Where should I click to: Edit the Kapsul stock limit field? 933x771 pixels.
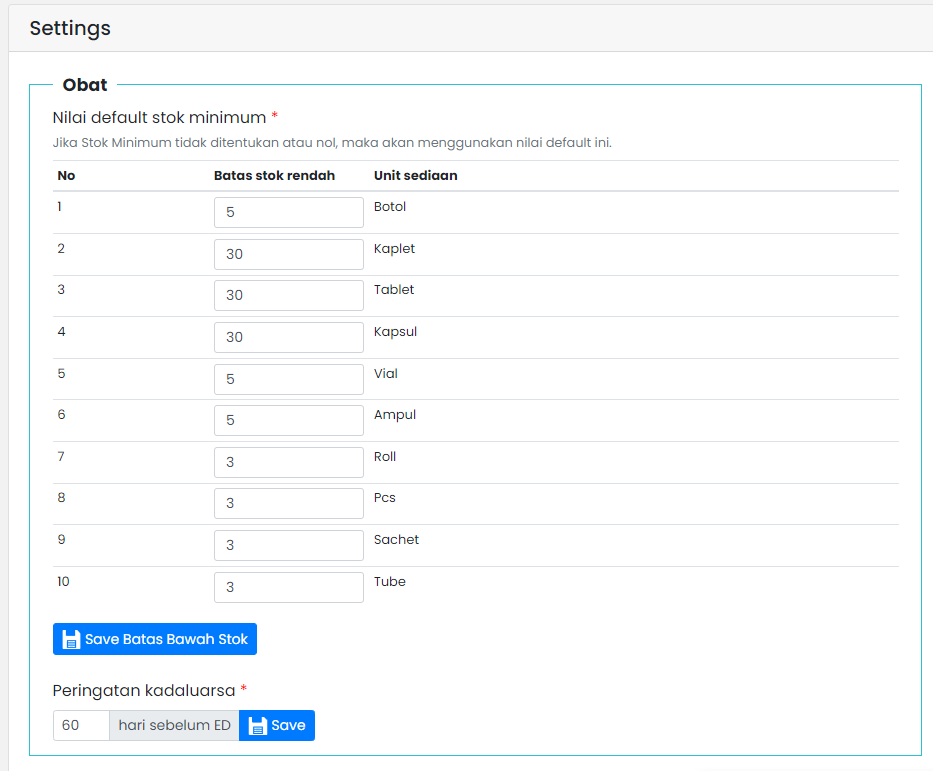(288, 337)
